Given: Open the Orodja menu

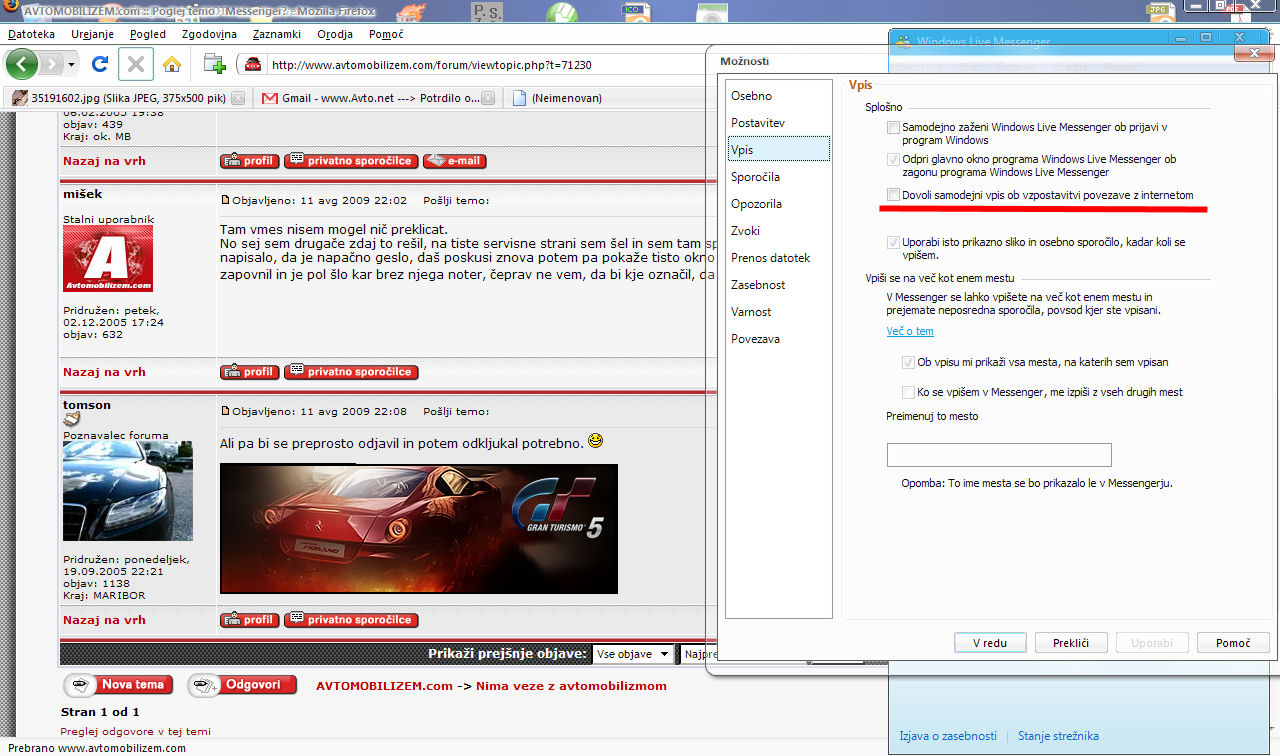Looking at the screenshot, I should pos(335,34).
